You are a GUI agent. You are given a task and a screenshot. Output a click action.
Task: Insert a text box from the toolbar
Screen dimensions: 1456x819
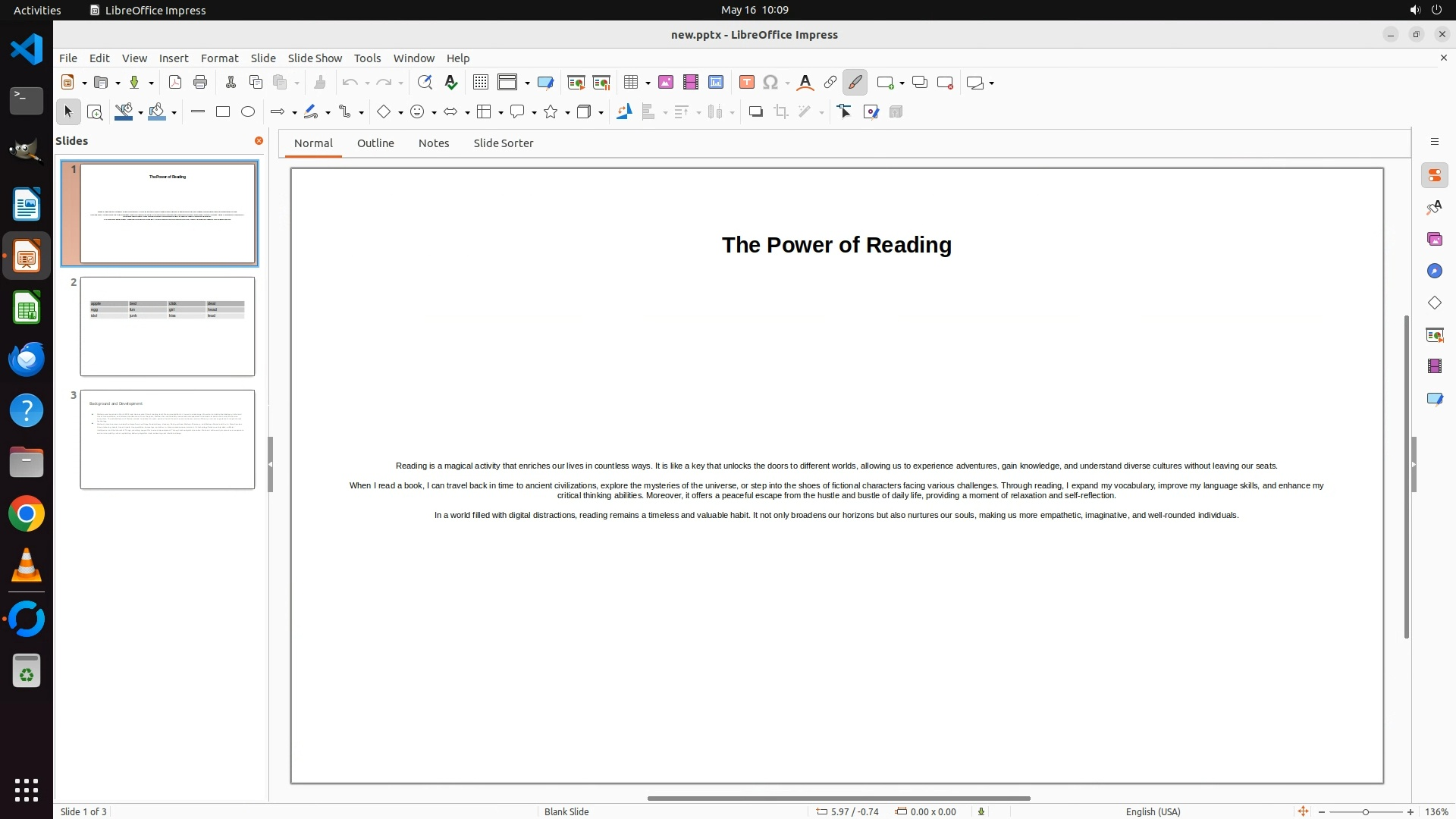pos(746,83)
